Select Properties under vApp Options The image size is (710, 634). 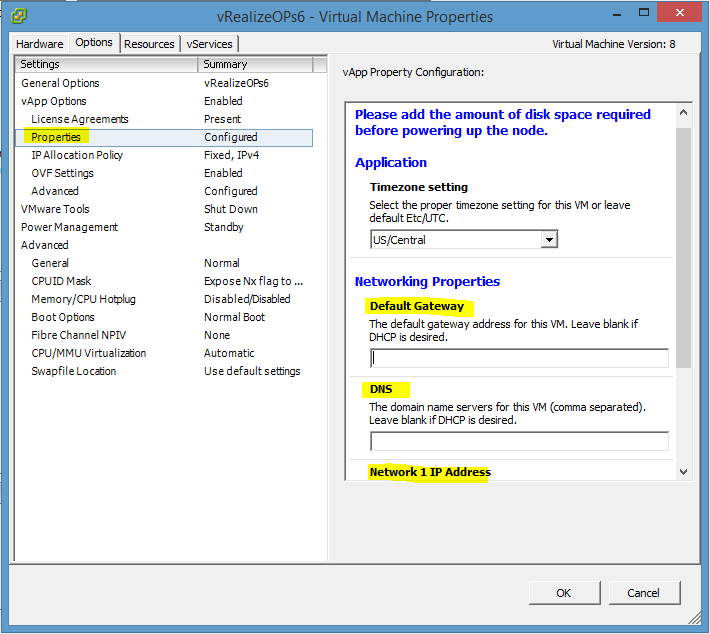164,137
